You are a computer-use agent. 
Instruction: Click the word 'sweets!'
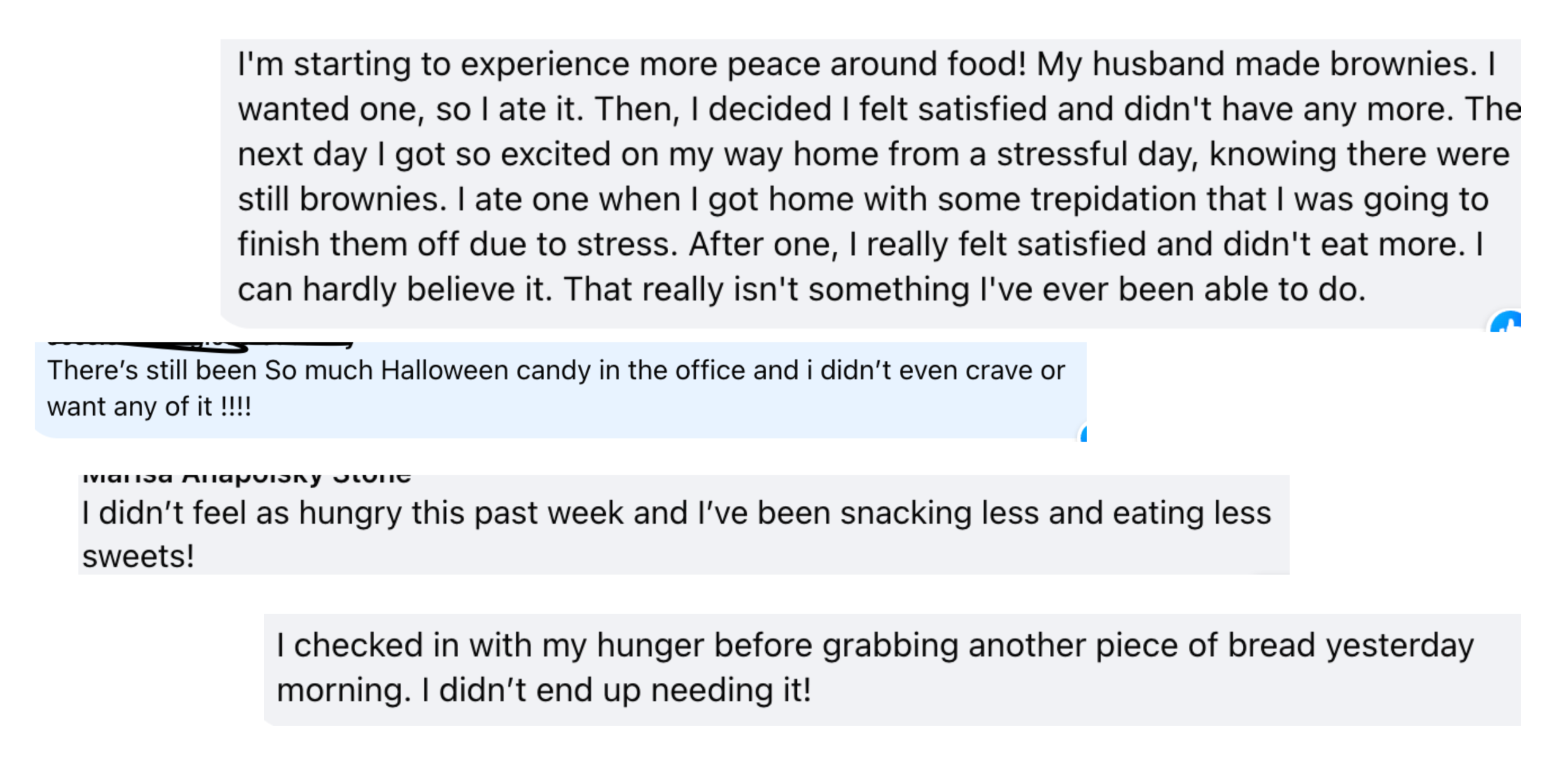(138, 557)
